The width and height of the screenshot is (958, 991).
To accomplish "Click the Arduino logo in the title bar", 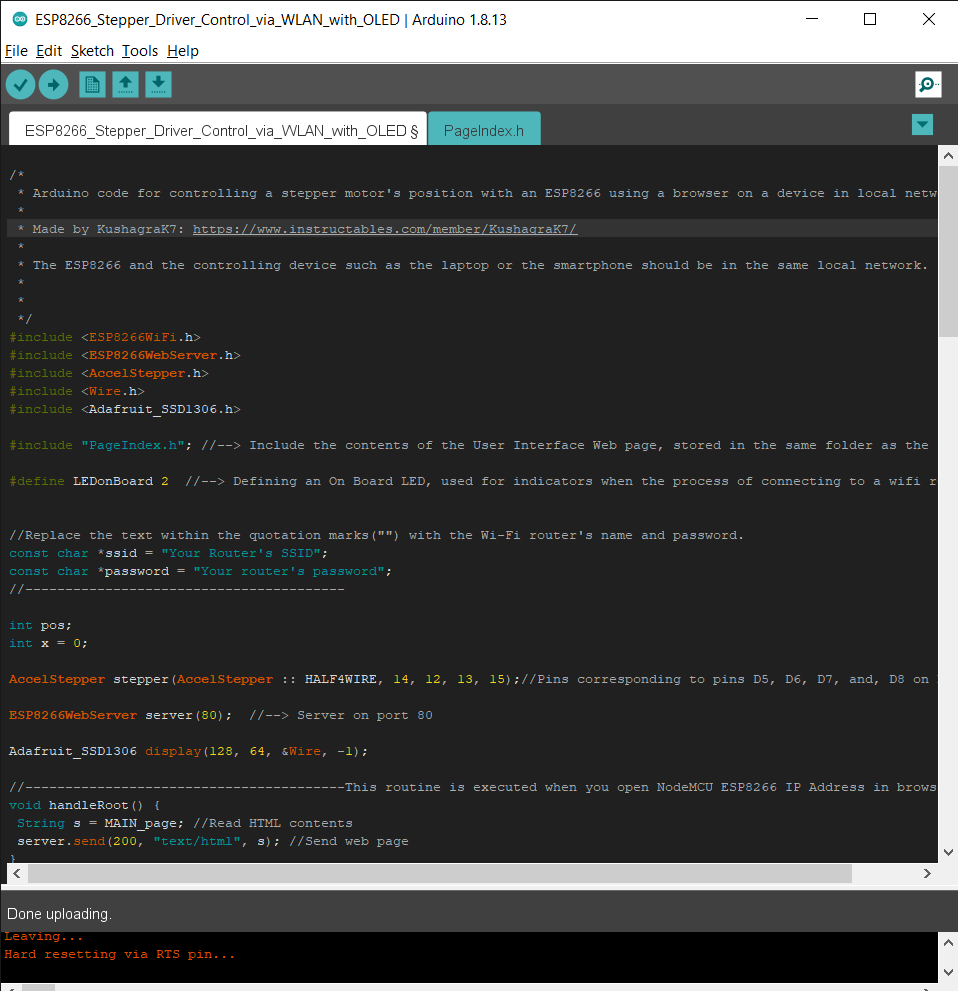I will click(20, 20).
